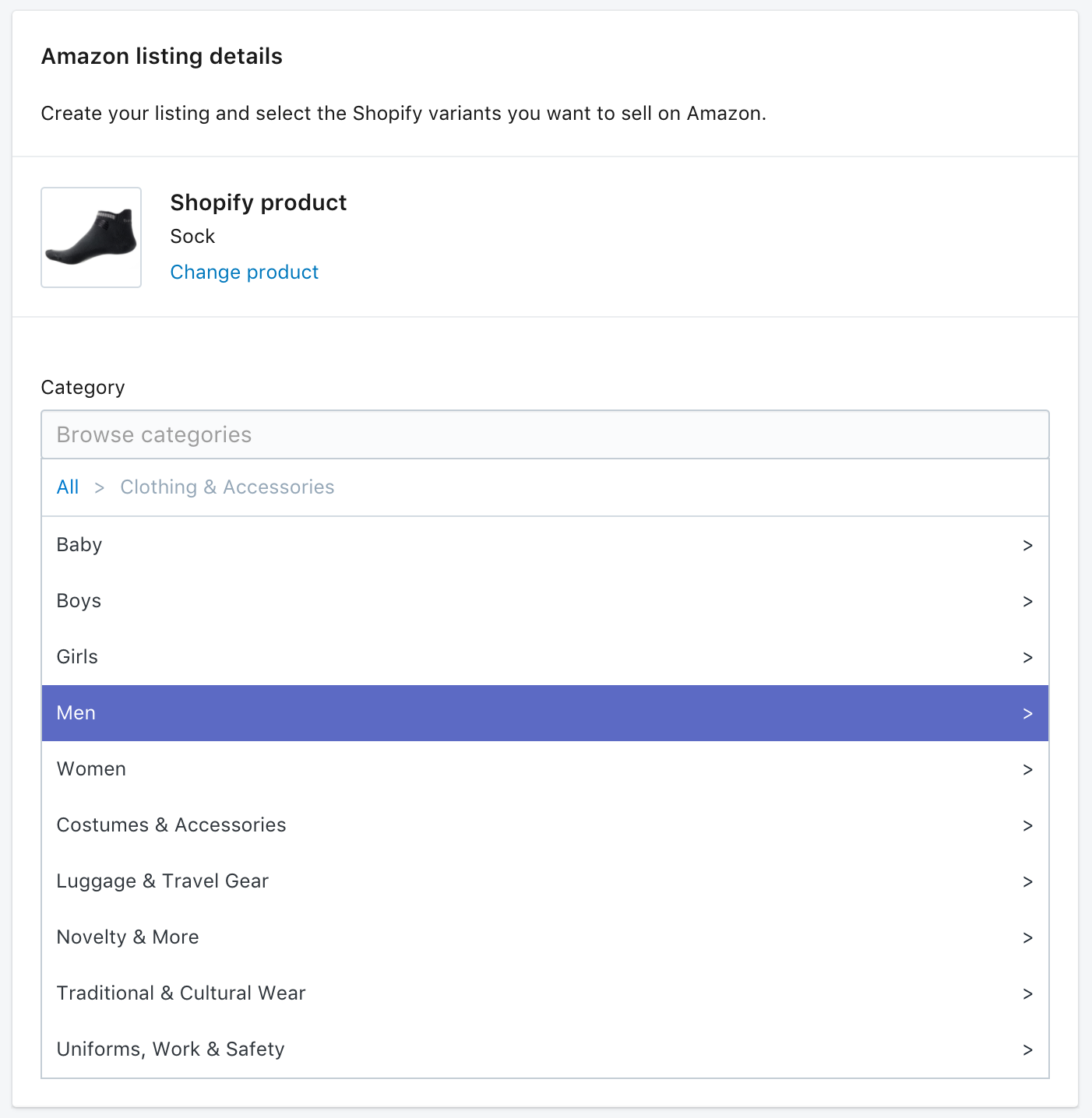Select the Novelty & More category row
Image resolution: width=1092 pixels, height=1118 pixels.
(x=312, y=937)
